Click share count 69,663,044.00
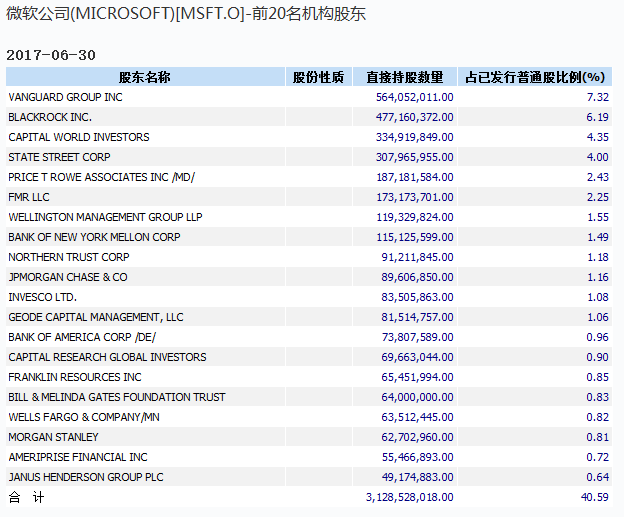The width and height of the screenshot is (624, 517). (x=417, y=357)
